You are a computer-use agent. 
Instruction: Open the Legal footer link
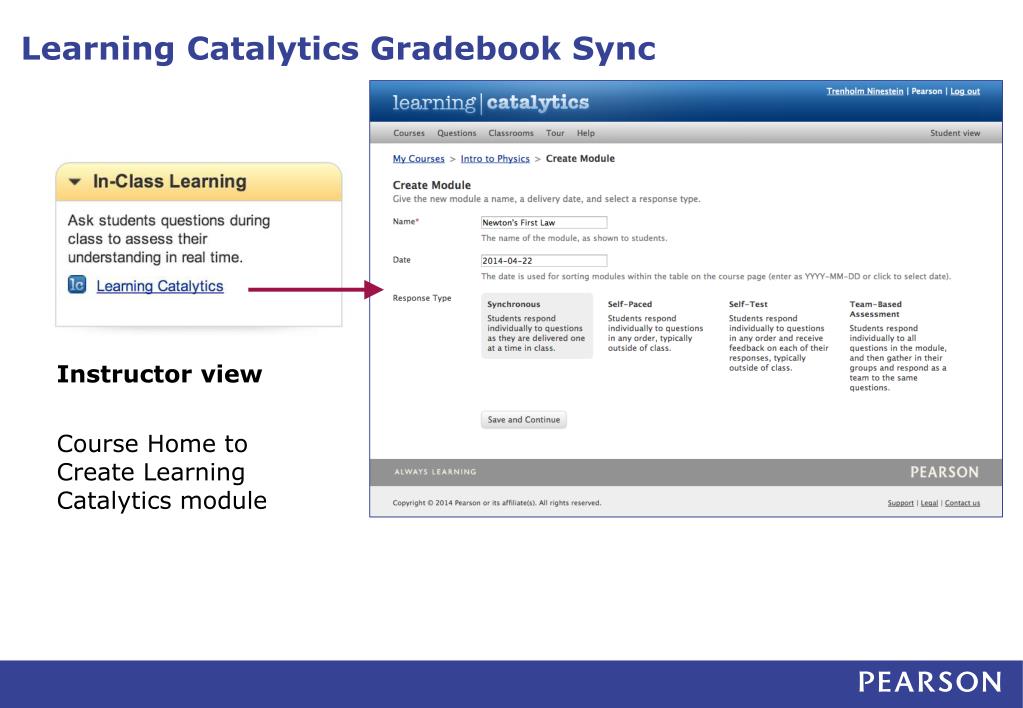click(929, 503)
